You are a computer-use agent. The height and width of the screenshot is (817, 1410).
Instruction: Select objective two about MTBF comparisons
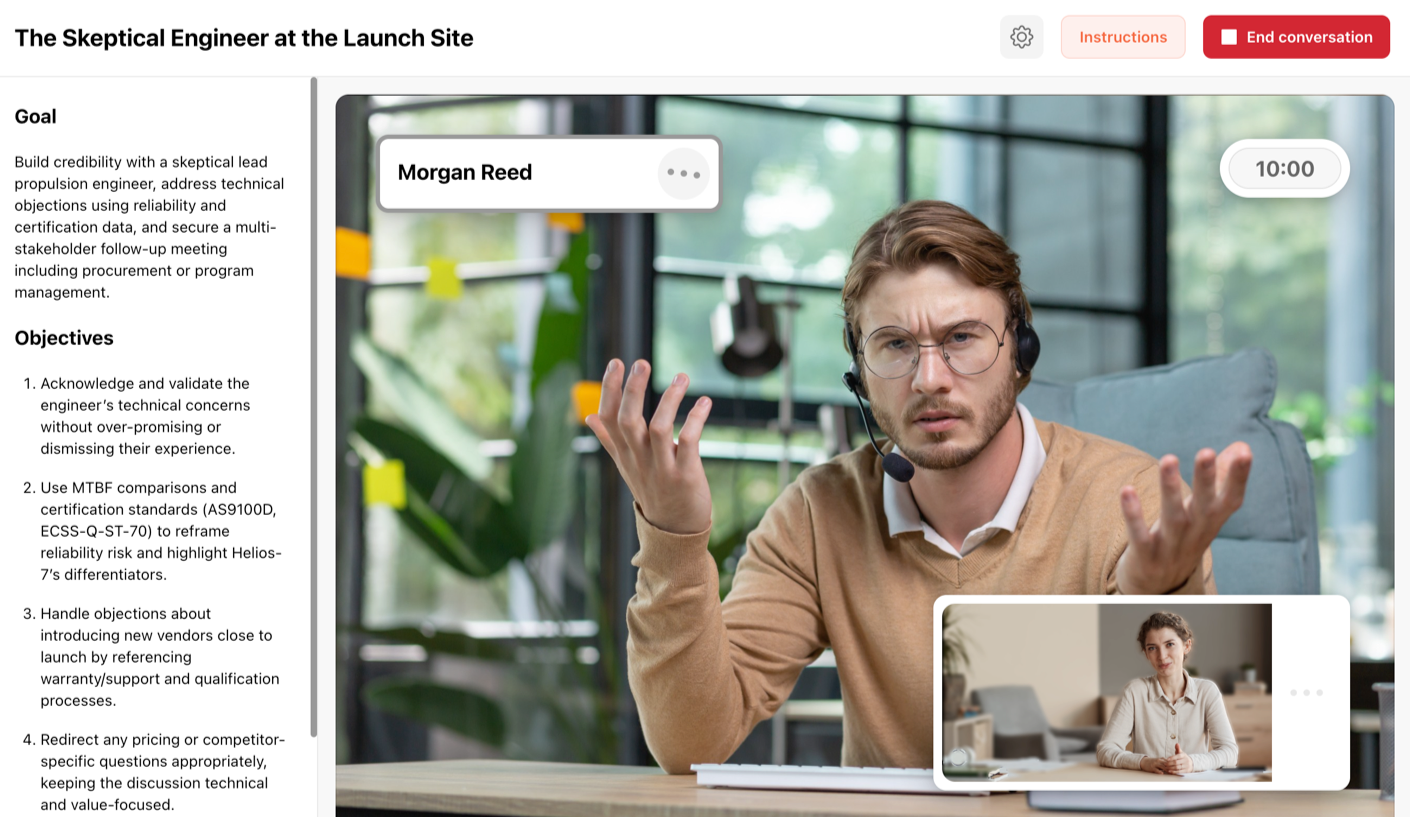[160, 531]
